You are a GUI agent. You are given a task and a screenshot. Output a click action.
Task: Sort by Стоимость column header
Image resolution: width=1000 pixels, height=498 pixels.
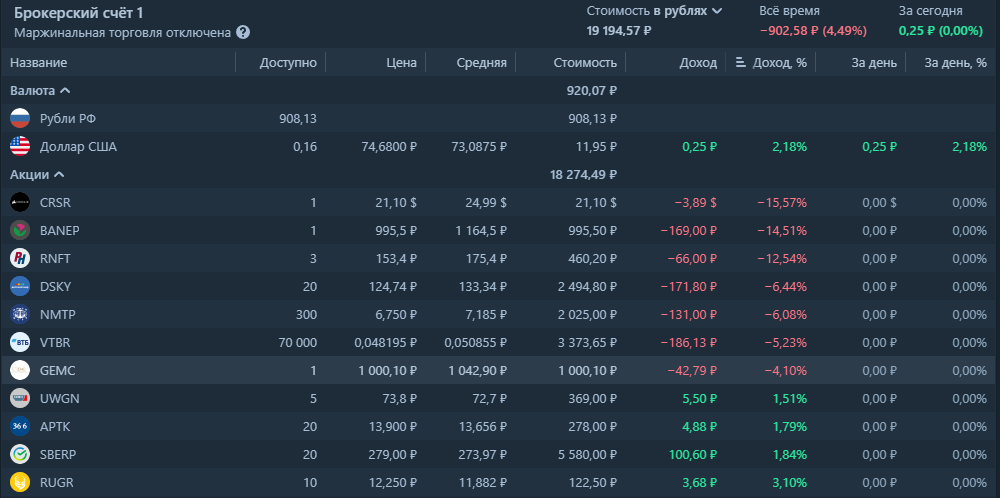coord(585,62)
